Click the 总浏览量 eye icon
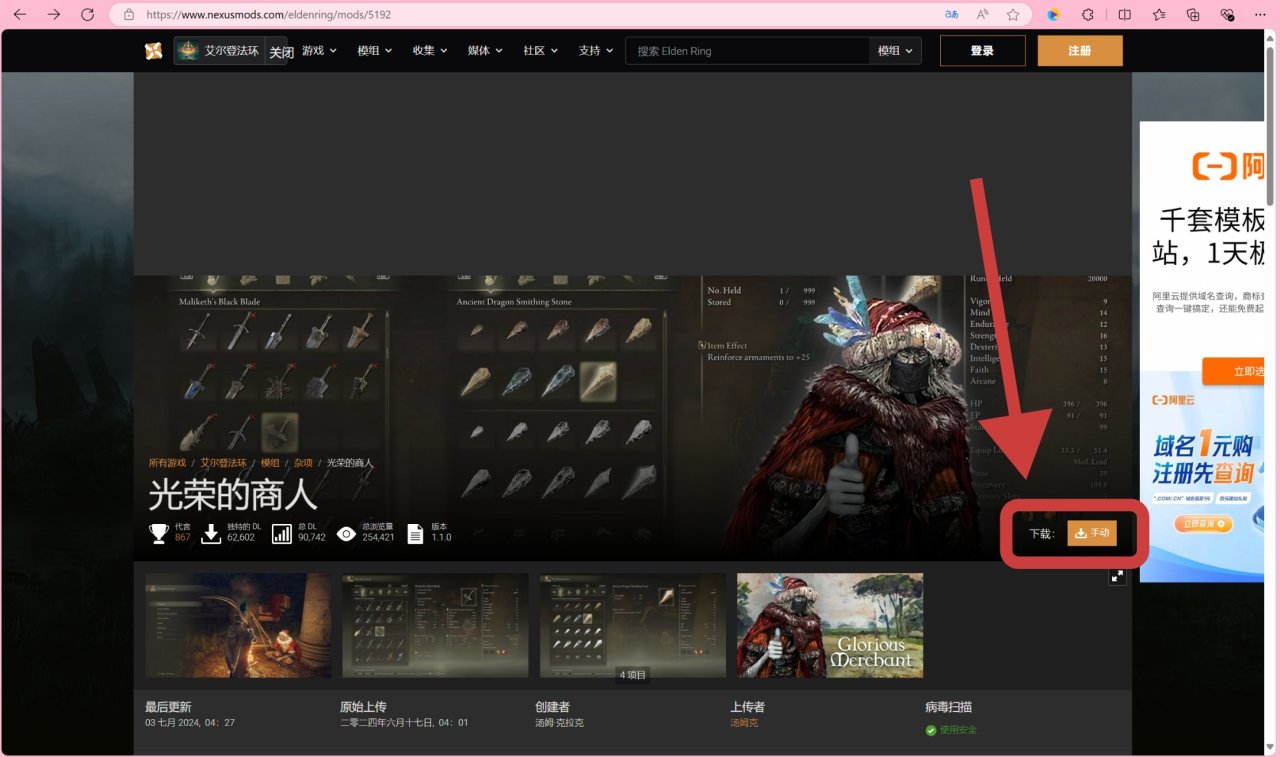 346,533
